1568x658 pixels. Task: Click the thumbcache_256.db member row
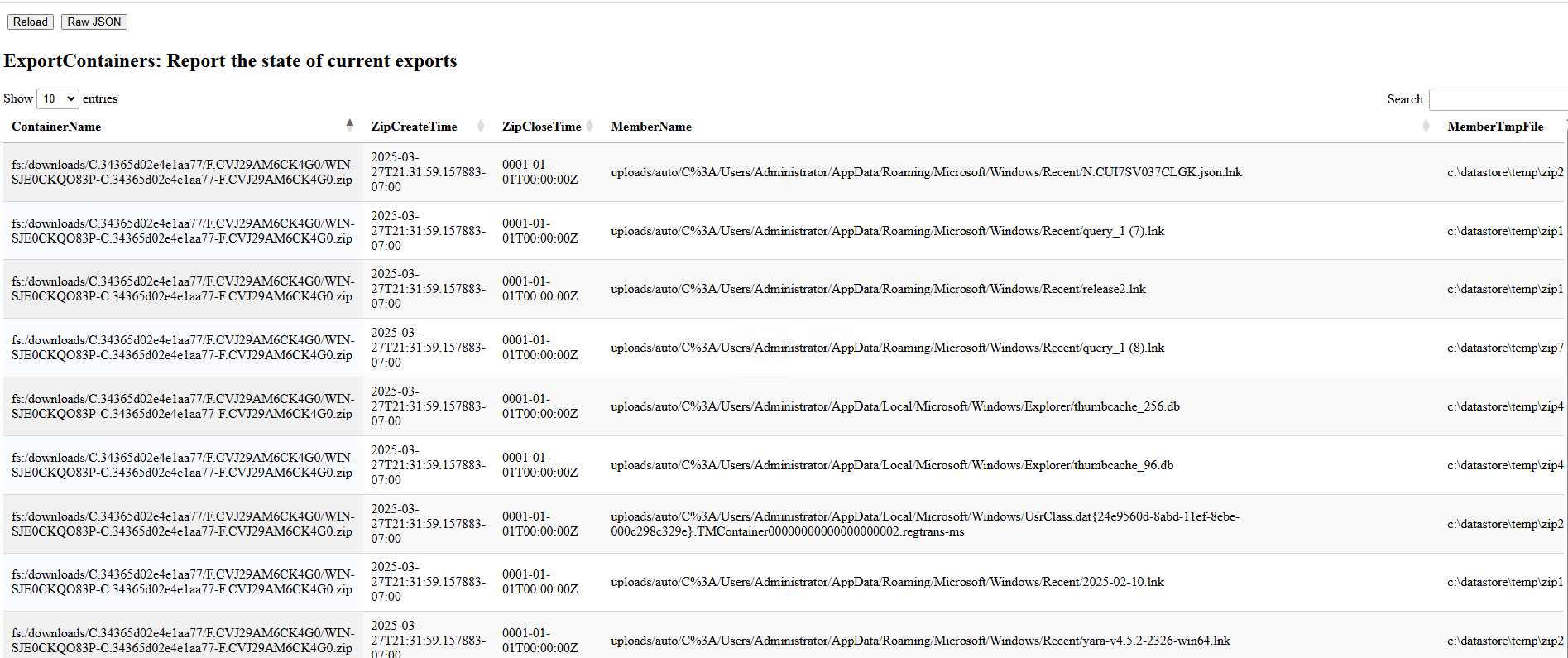[894, 406]
